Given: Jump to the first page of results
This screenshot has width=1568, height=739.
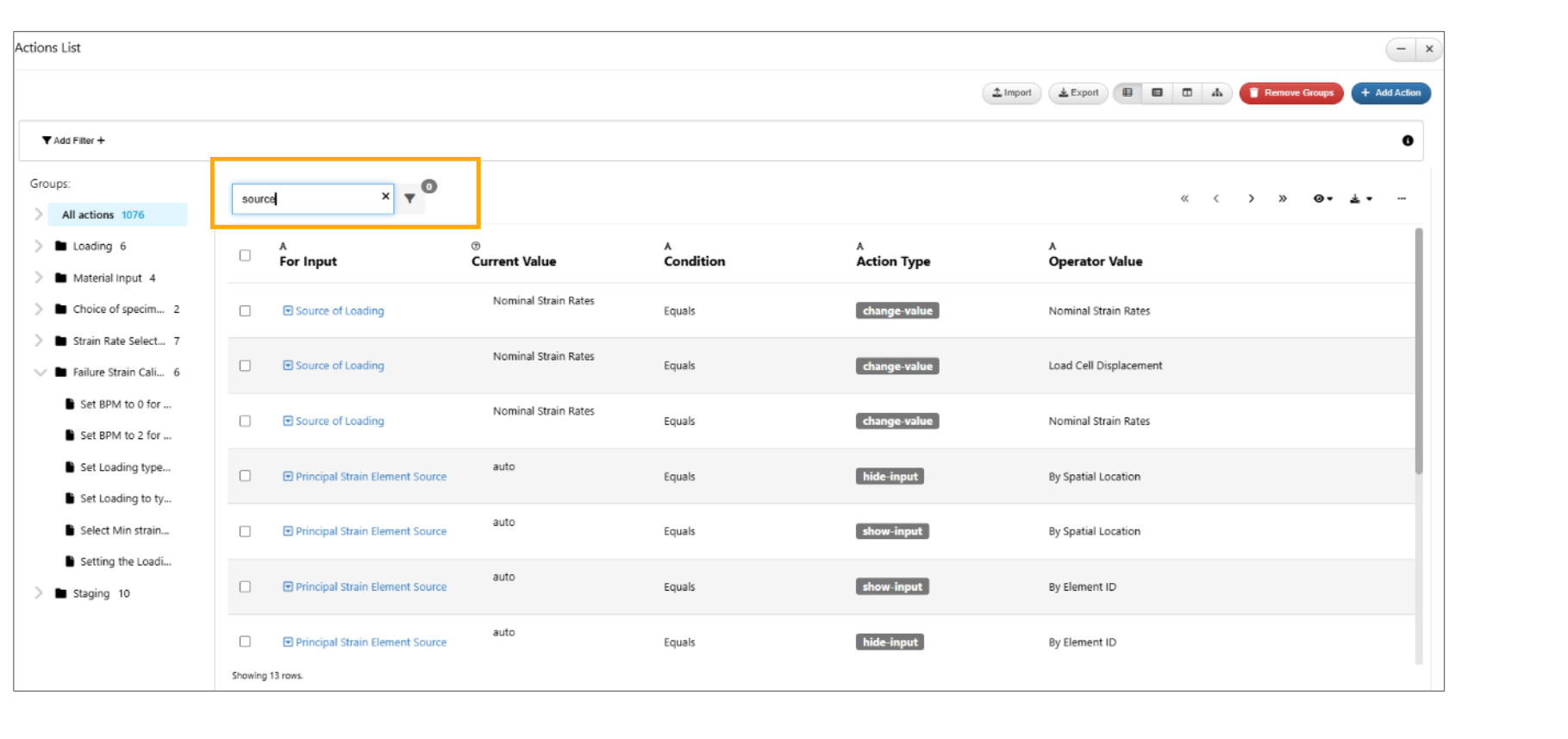Looking at the screenshot, I should (1184, 199).
